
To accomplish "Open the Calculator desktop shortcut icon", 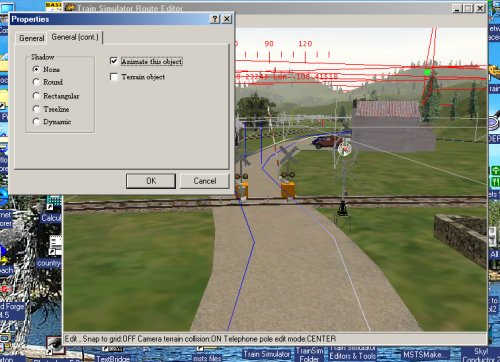I will pyautogui.click(x=53, y=202).
